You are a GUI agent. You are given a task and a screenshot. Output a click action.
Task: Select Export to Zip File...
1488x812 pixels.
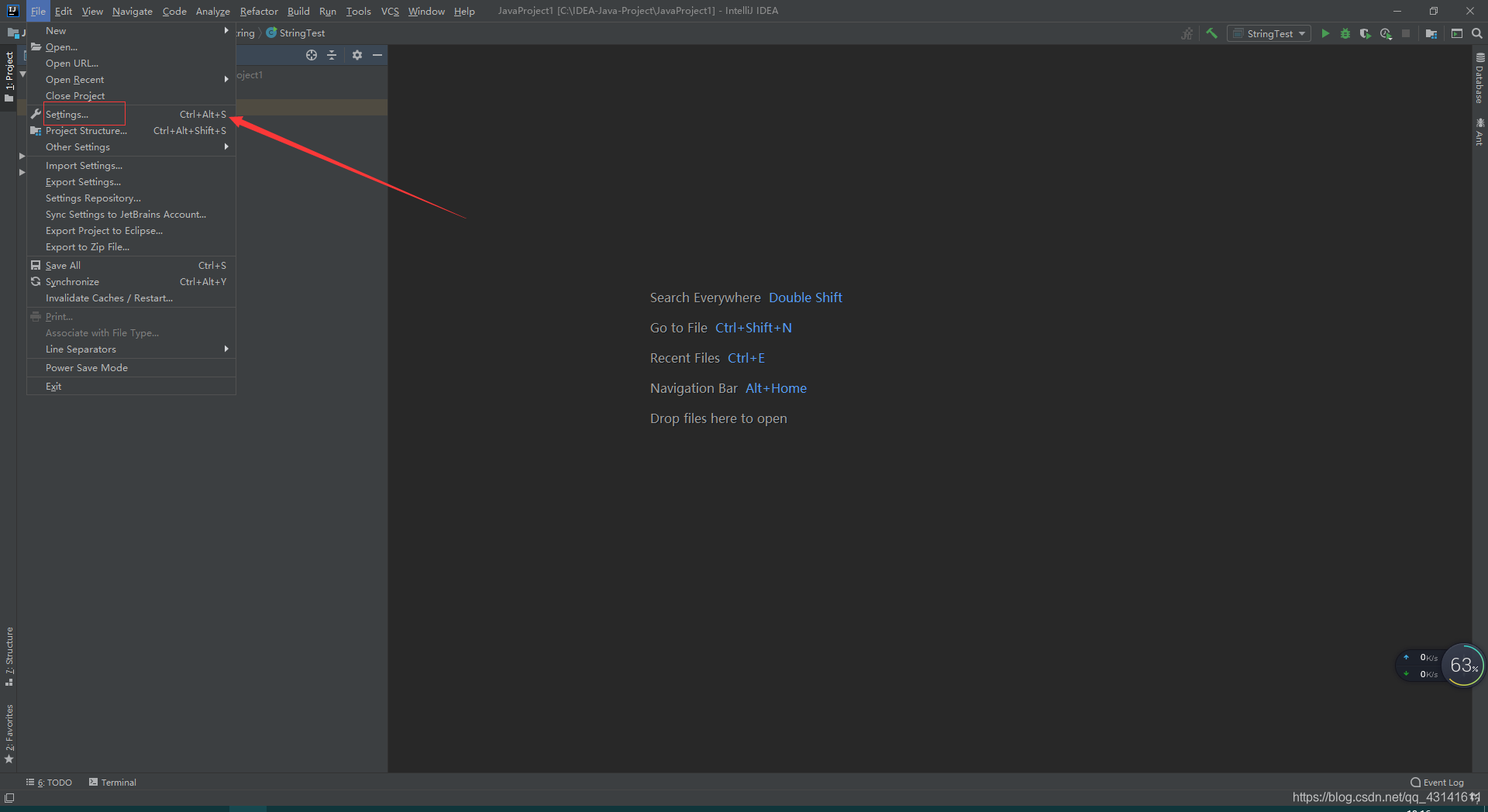131,247
